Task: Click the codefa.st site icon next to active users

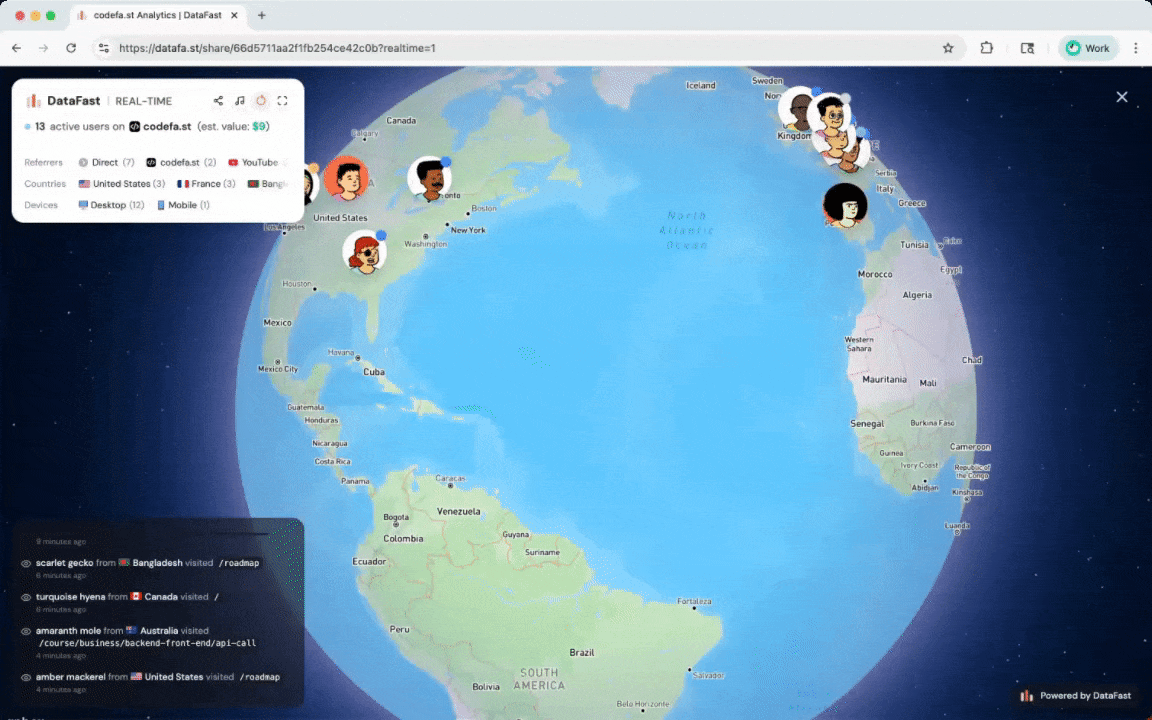Action: (135, 126)
